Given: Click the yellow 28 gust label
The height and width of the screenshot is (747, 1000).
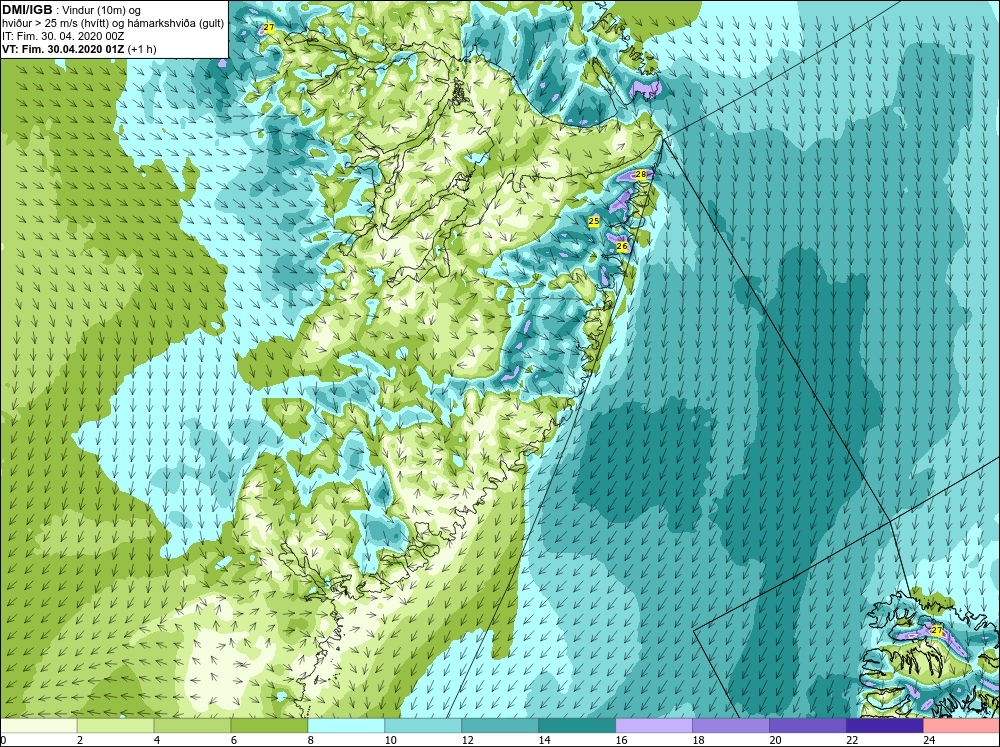Looking at the screenshot, I should tap(641, 174).
